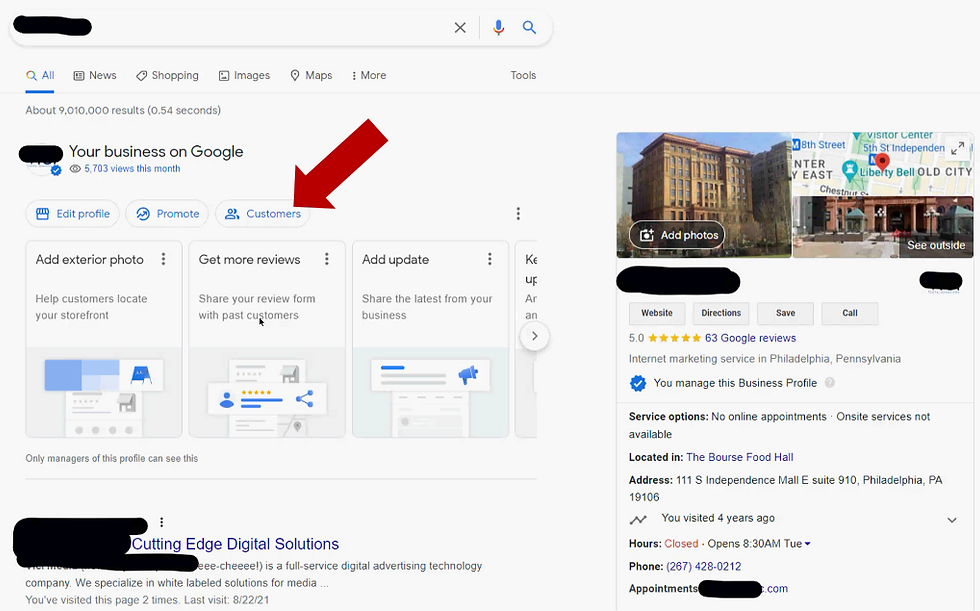Switch to the News tab
Screen dimensions: 980x611
point(95,76)
